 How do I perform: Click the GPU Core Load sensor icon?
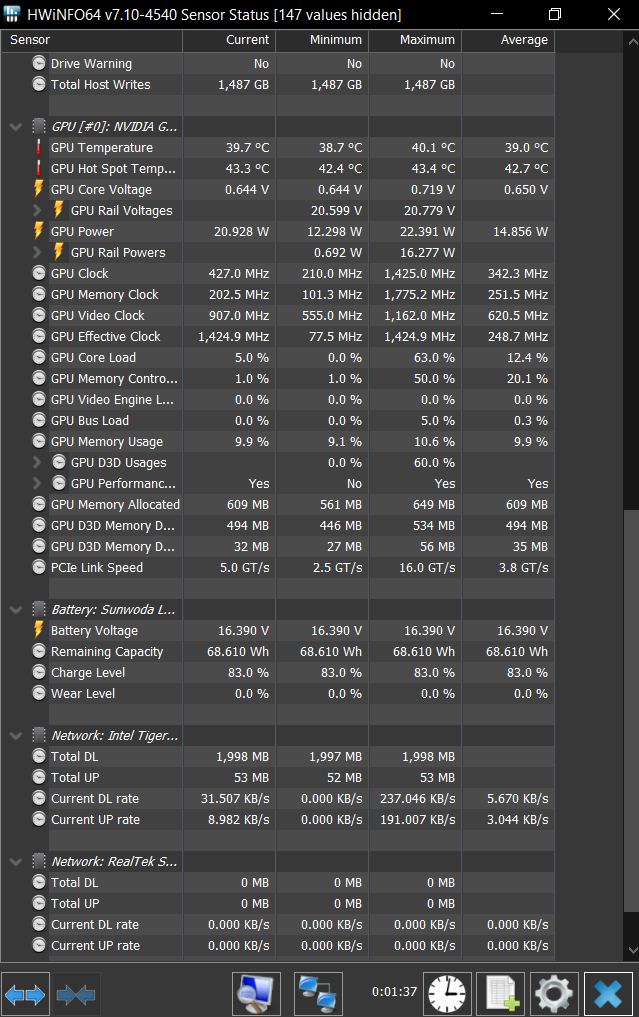click(39, 357)
